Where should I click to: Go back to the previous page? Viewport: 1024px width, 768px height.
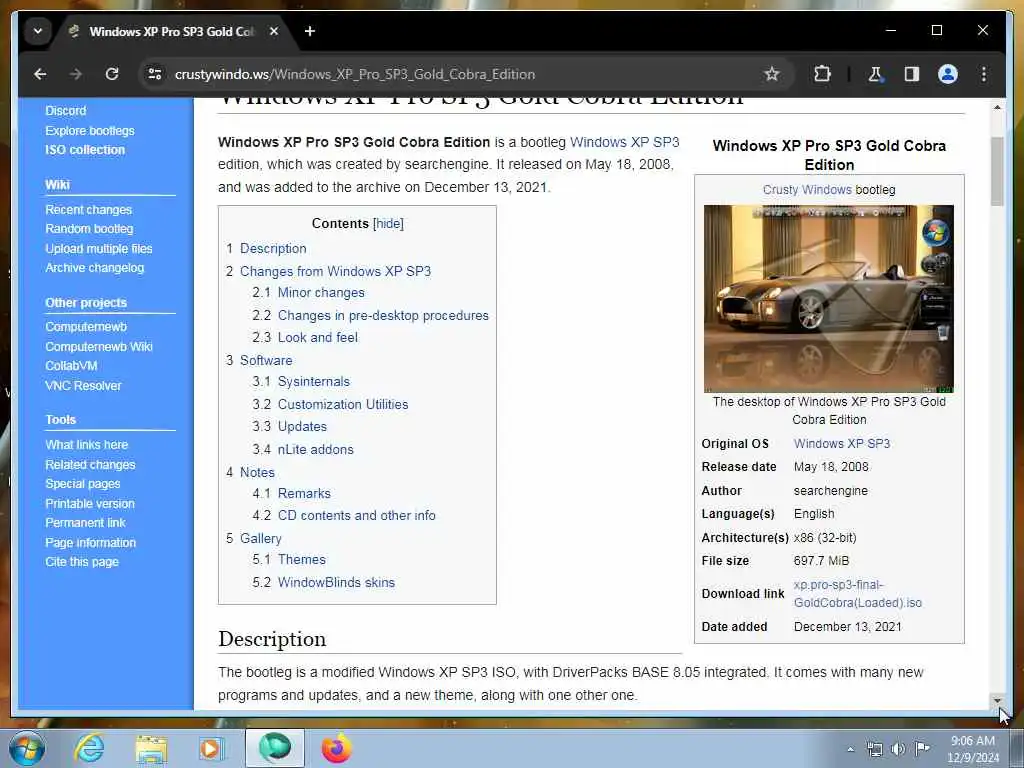coord(40,74)
